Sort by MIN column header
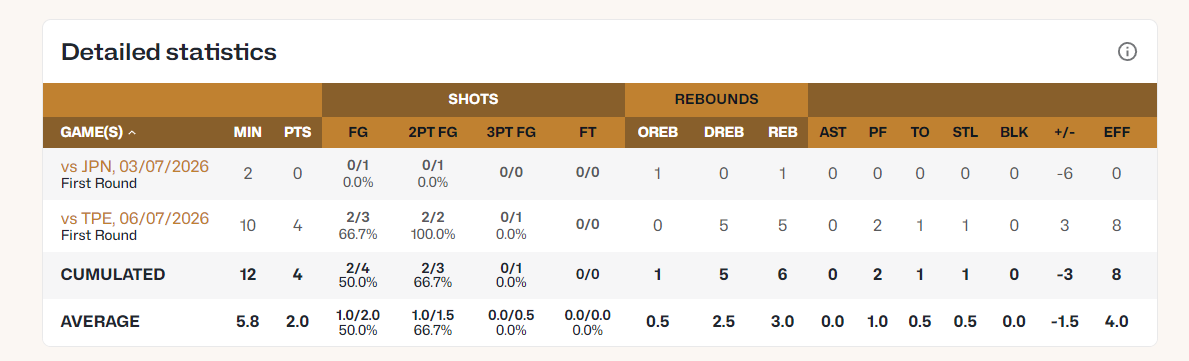The image size is (1189, 361). (247, 132)
